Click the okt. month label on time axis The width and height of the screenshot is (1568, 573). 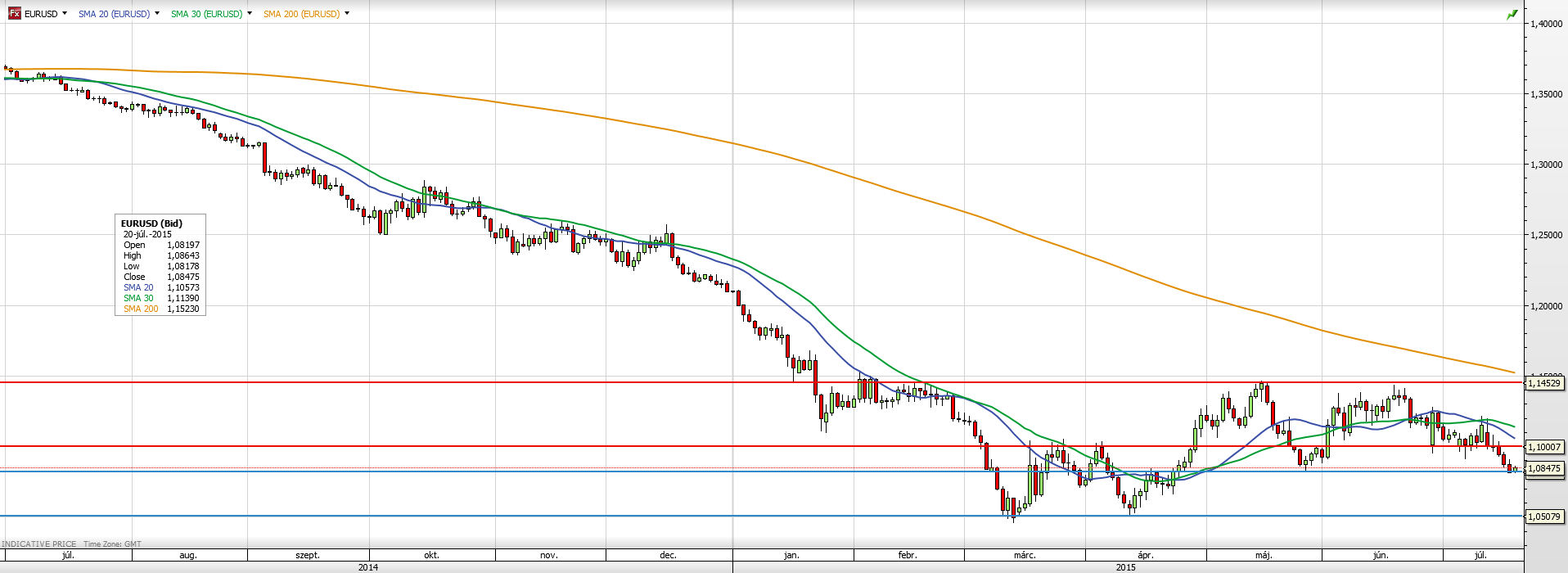point(431,555)
